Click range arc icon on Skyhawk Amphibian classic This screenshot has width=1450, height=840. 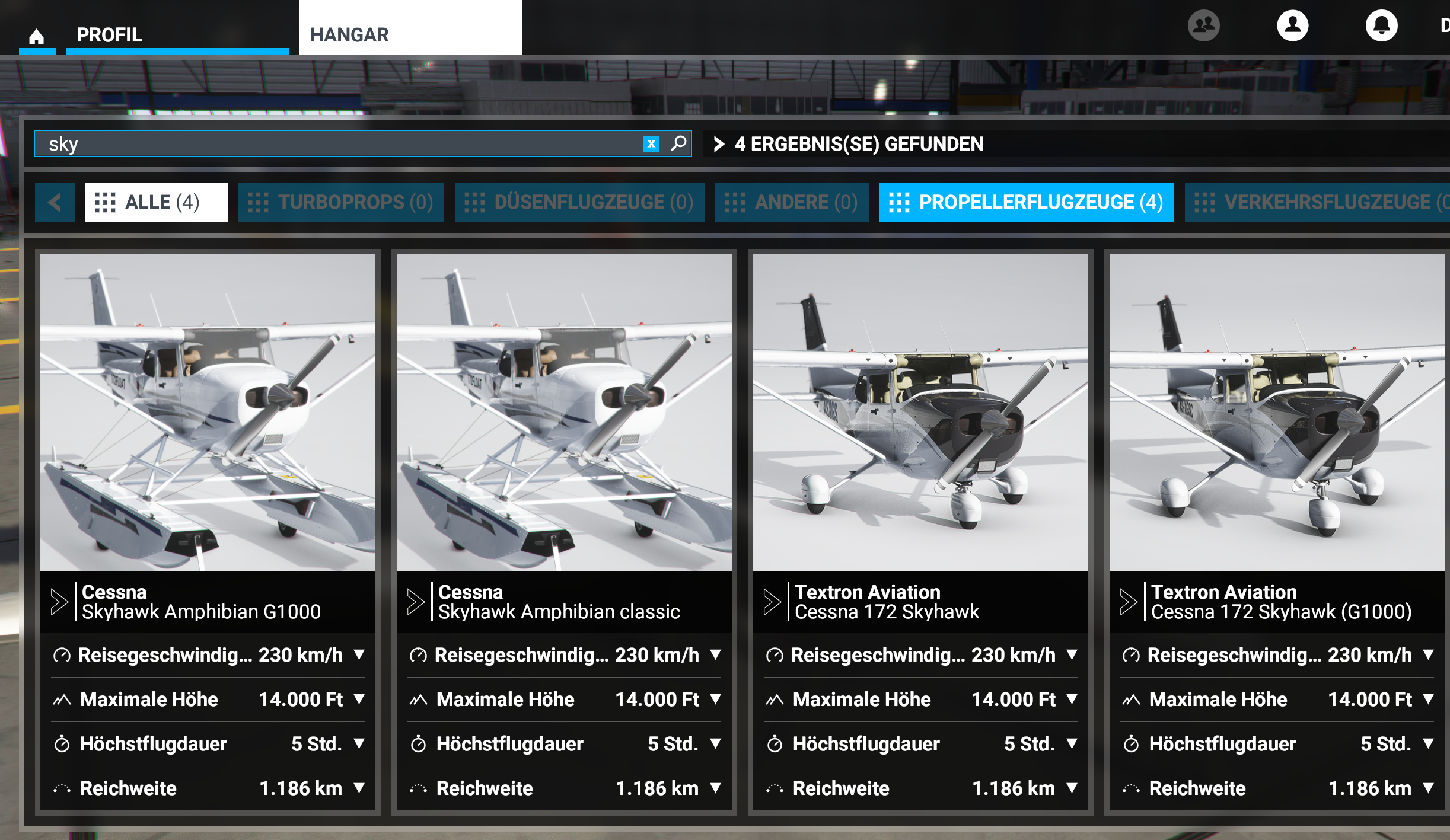pos(418,788)
